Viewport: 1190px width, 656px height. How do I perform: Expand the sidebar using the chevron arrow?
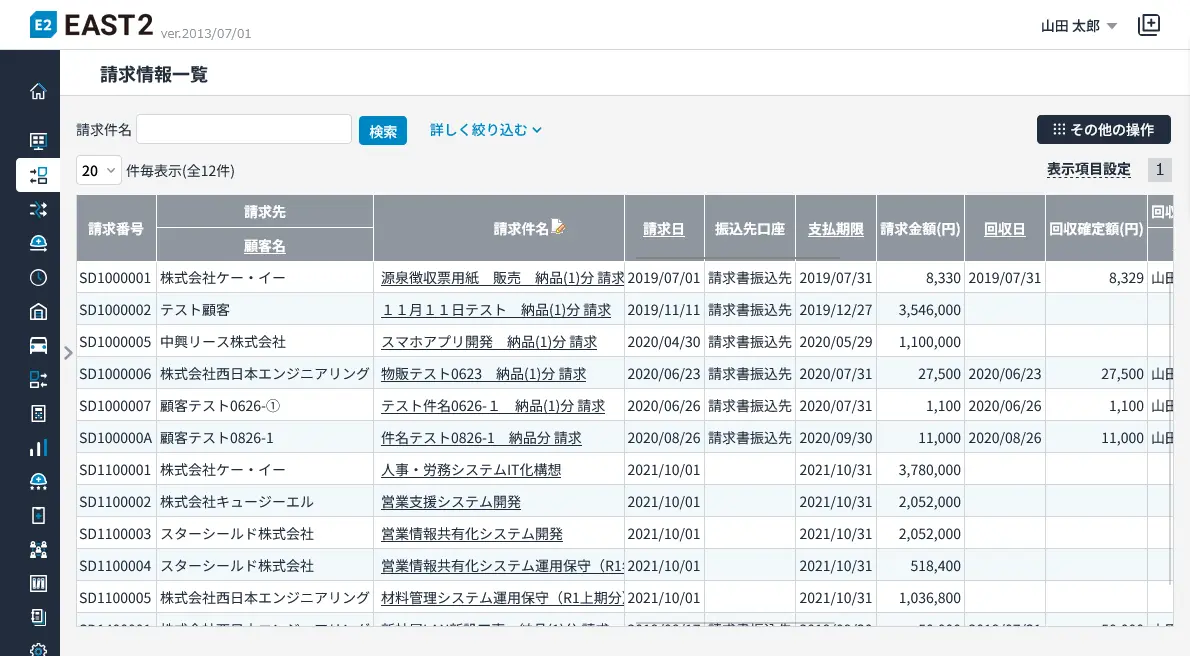(x=68, y=353)
